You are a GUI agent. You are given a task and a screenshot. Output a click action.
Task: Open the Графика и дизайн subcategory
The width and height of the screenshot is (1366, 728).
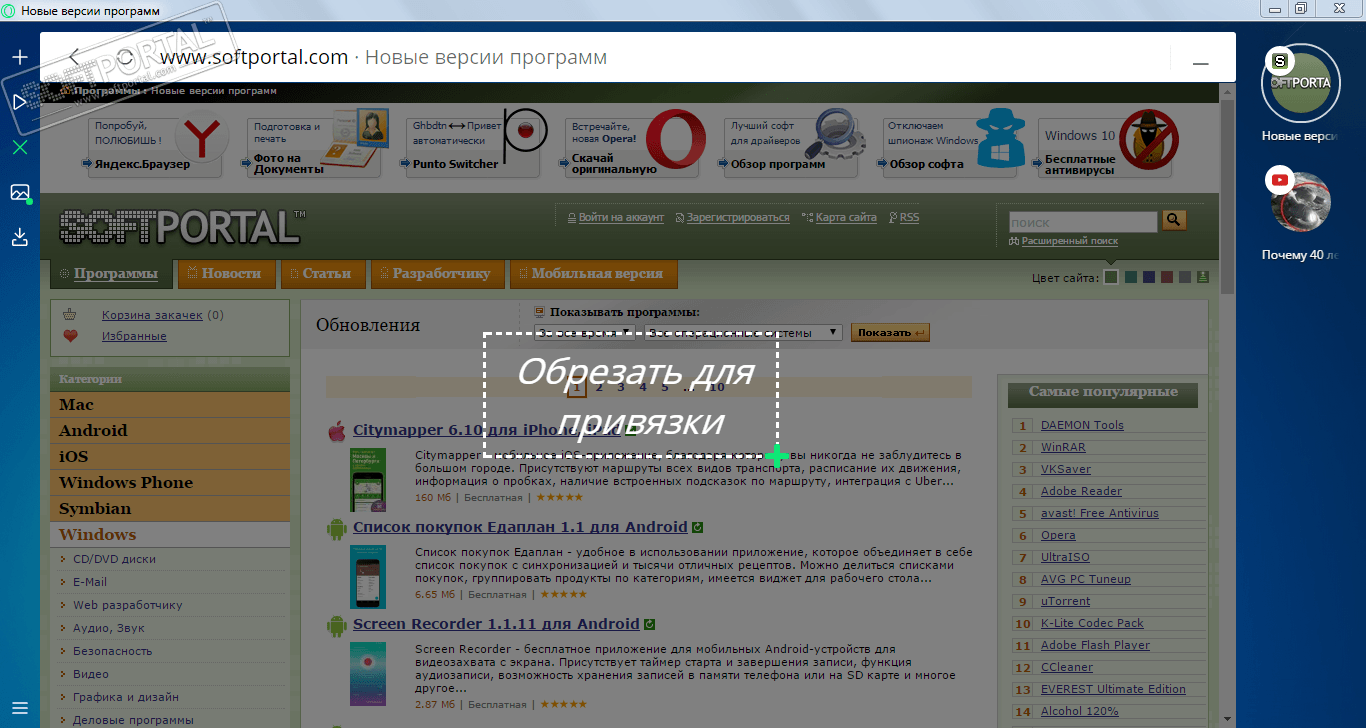tap(126, 697)
